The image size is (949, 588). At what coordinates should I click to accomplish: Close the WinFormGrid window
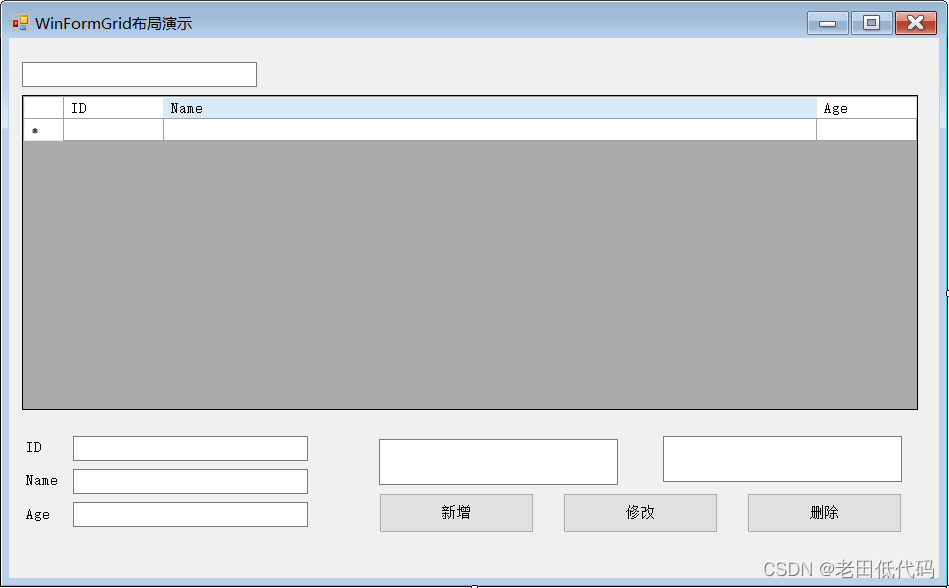pyautogui.click(x=916, y=24)
